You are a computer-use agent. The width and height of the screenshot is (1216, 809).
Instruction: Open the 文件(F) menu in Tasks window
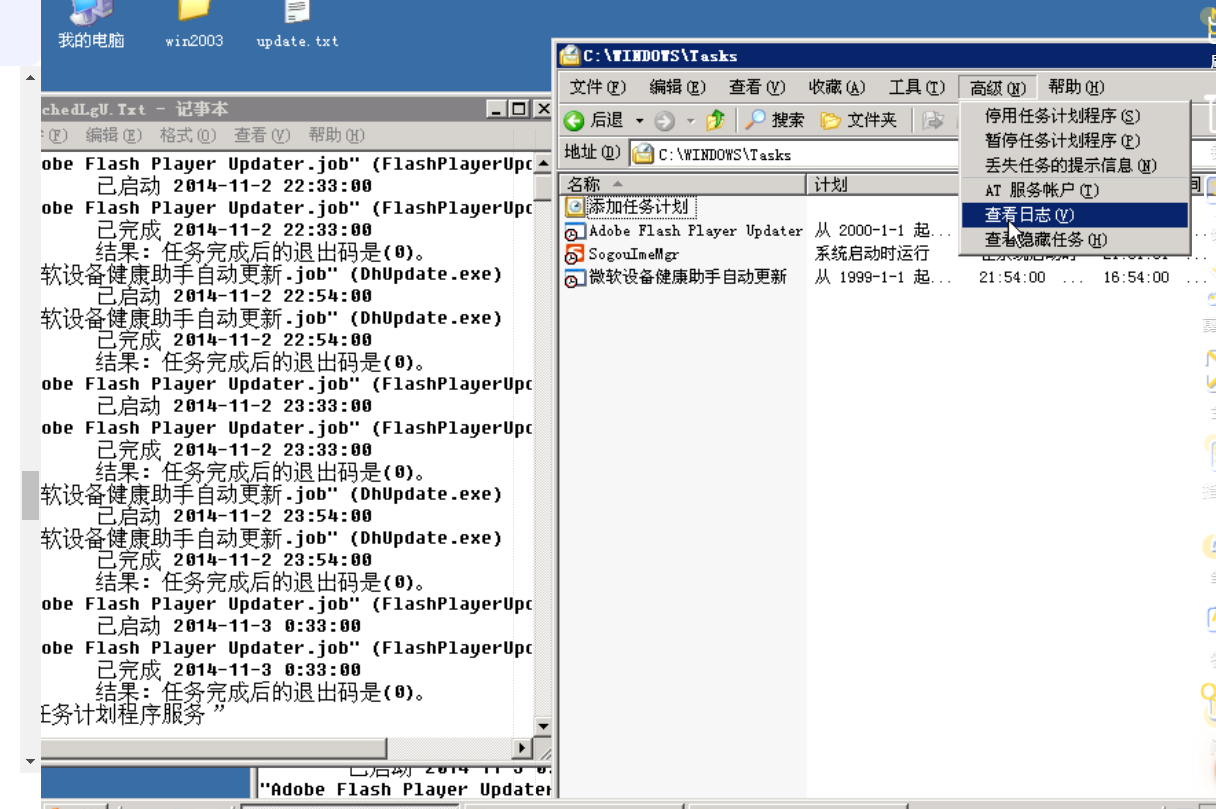[x=597, y=88]
